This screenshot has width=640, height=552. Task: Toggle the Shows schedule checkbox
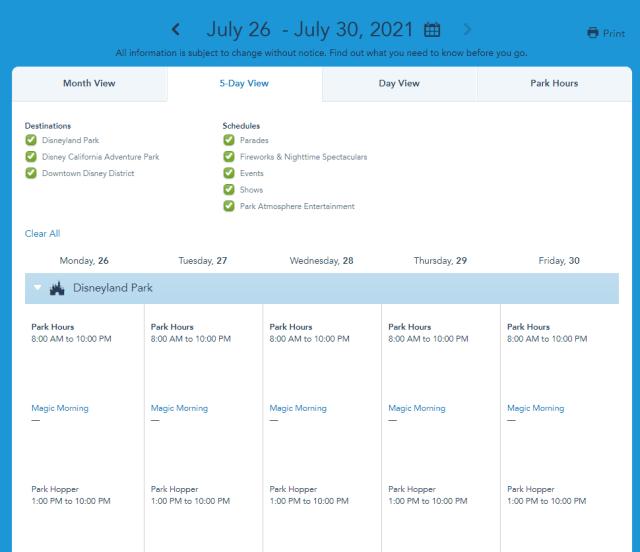coord(229,189)
